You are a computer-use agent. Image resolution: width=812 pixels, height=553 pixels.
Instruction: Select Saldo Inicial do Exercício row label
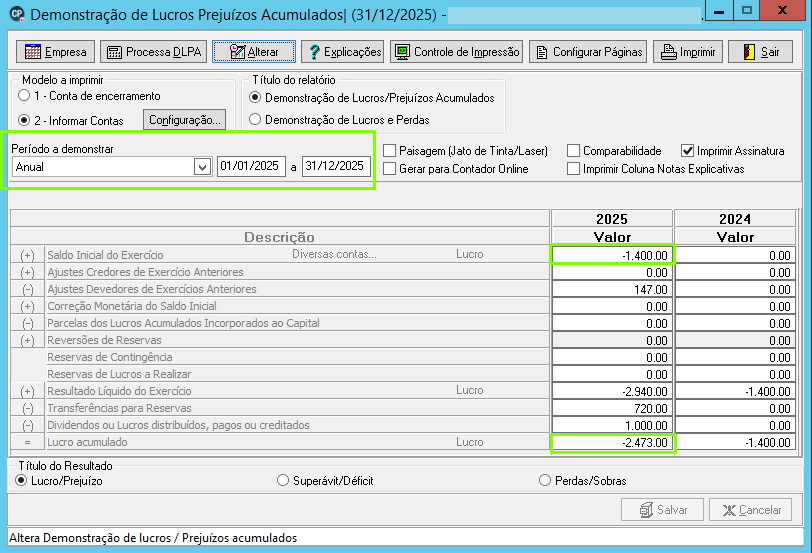coord(105,255)
